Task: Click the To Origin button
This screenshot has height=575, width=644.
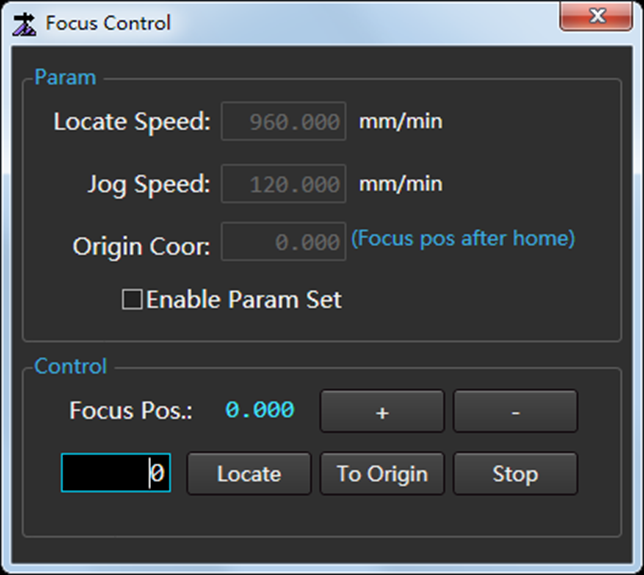Action: click(x=382, y=474)
